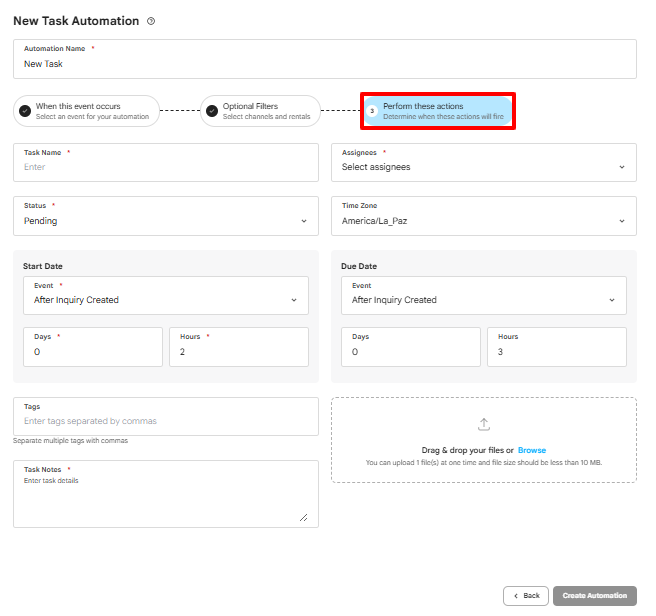Select the Perform these actions step
The image size is (656, 616).
(x=438, y=111)
